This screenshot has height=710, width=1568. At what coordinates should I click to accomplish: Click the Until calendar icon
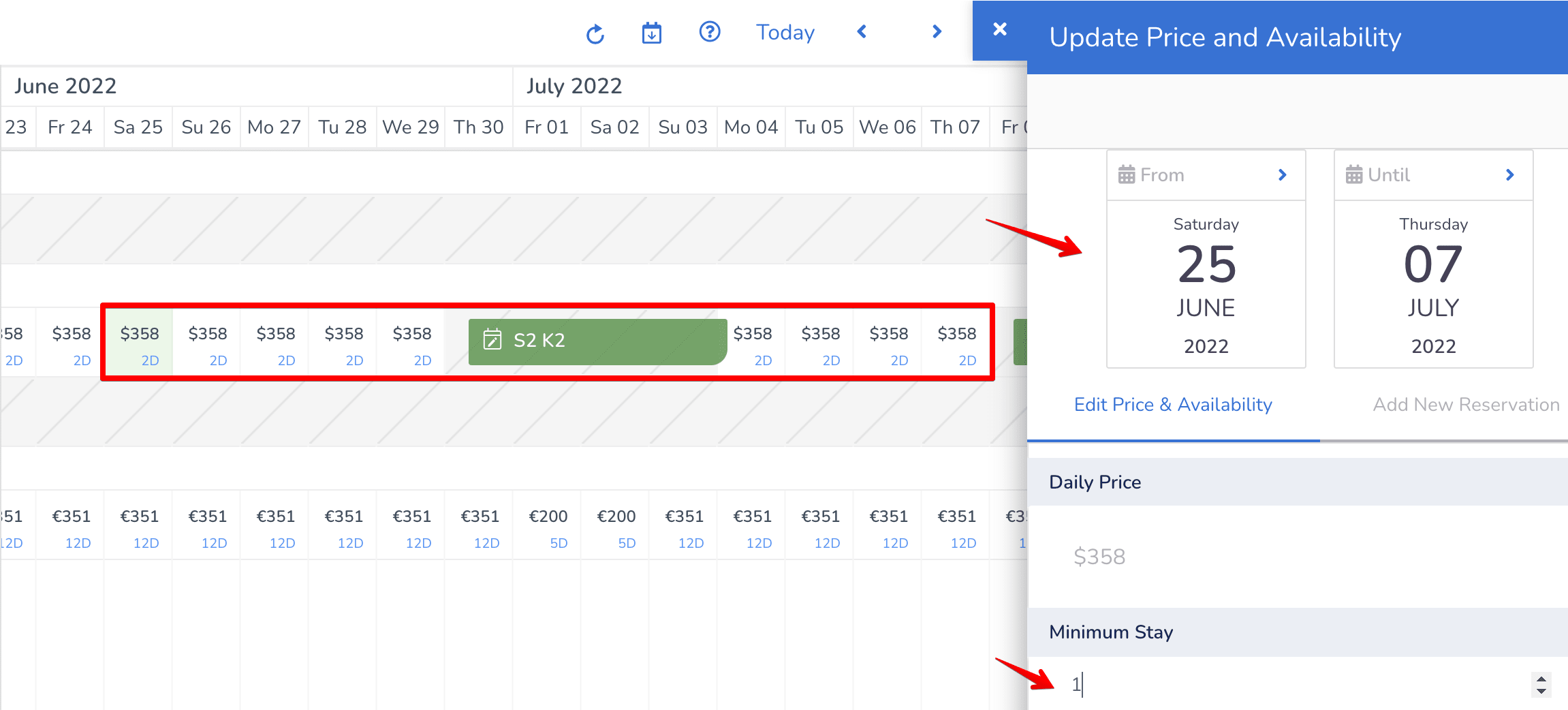[1354, 175]
